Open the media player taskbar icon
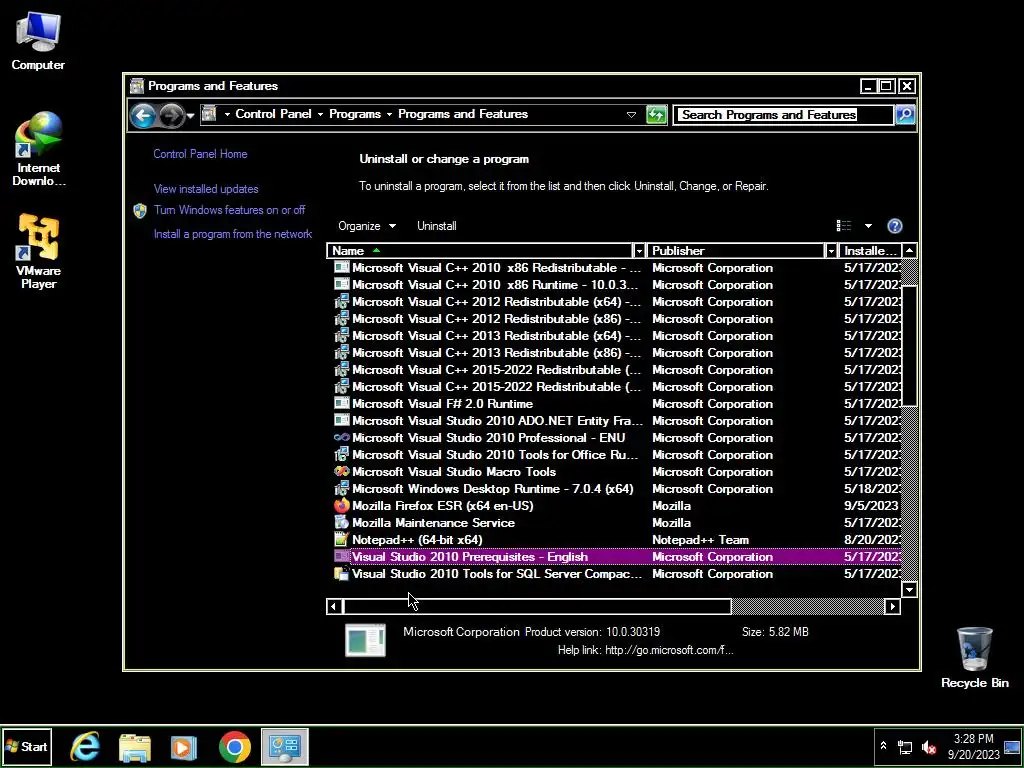1024x768 pixels. tap(184, 747)
